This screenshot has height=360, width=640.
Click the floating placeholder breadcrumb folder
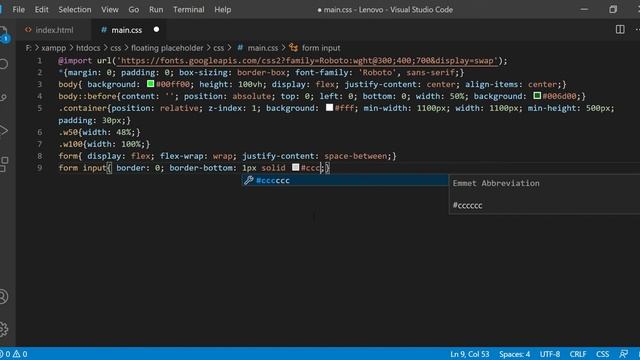click(167, 48)
